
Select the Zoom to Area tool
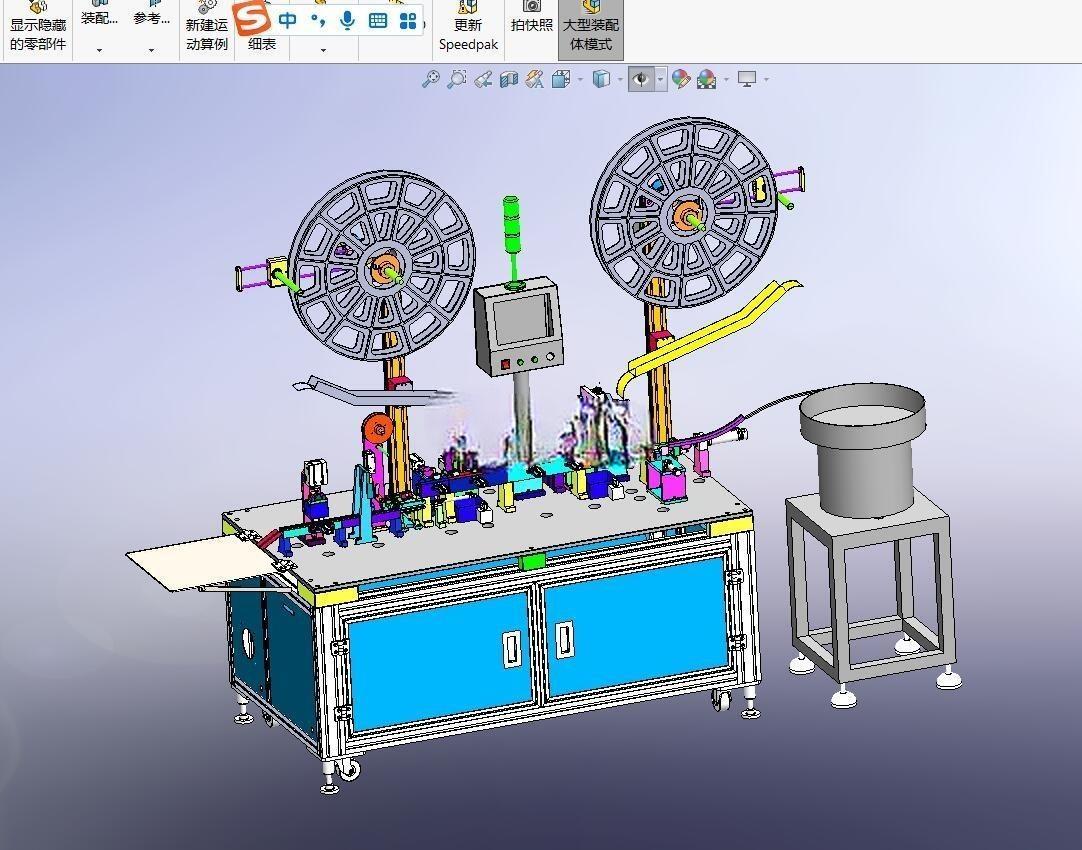pos(456,79)
